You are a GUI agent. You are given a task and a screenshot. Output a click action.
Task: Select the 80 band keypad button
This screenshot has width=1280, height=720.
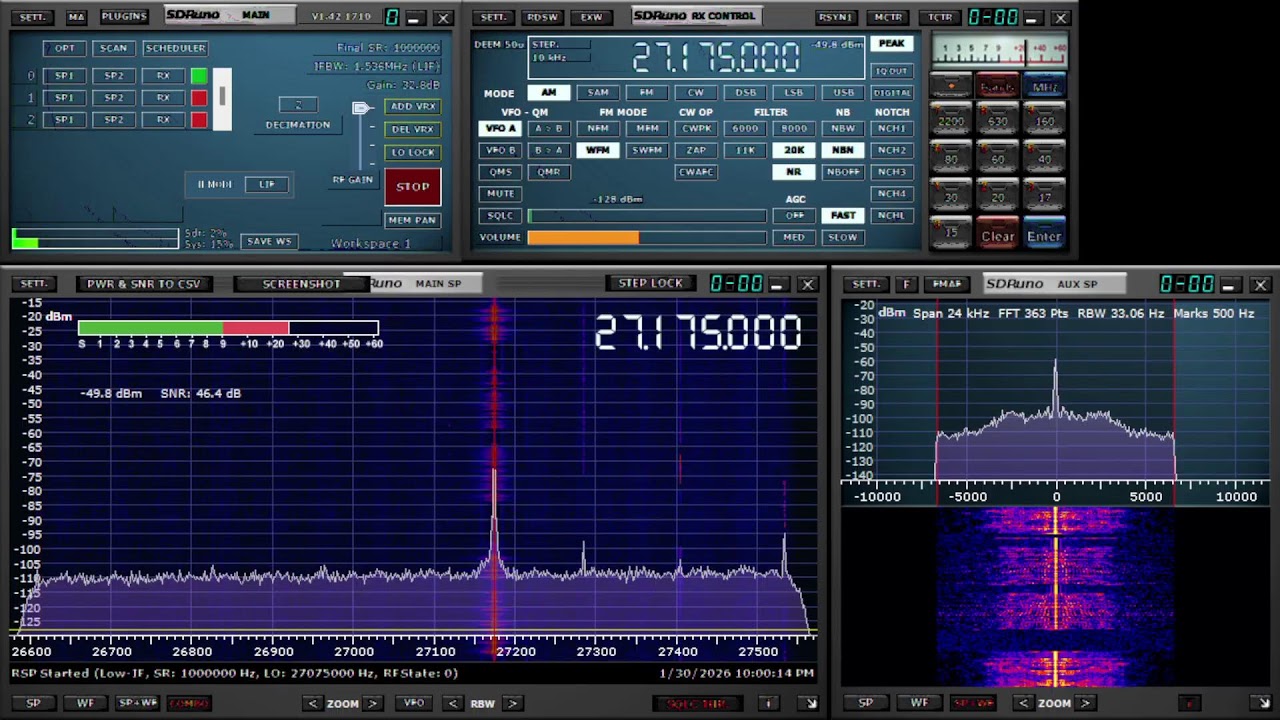tap(951, 159)
